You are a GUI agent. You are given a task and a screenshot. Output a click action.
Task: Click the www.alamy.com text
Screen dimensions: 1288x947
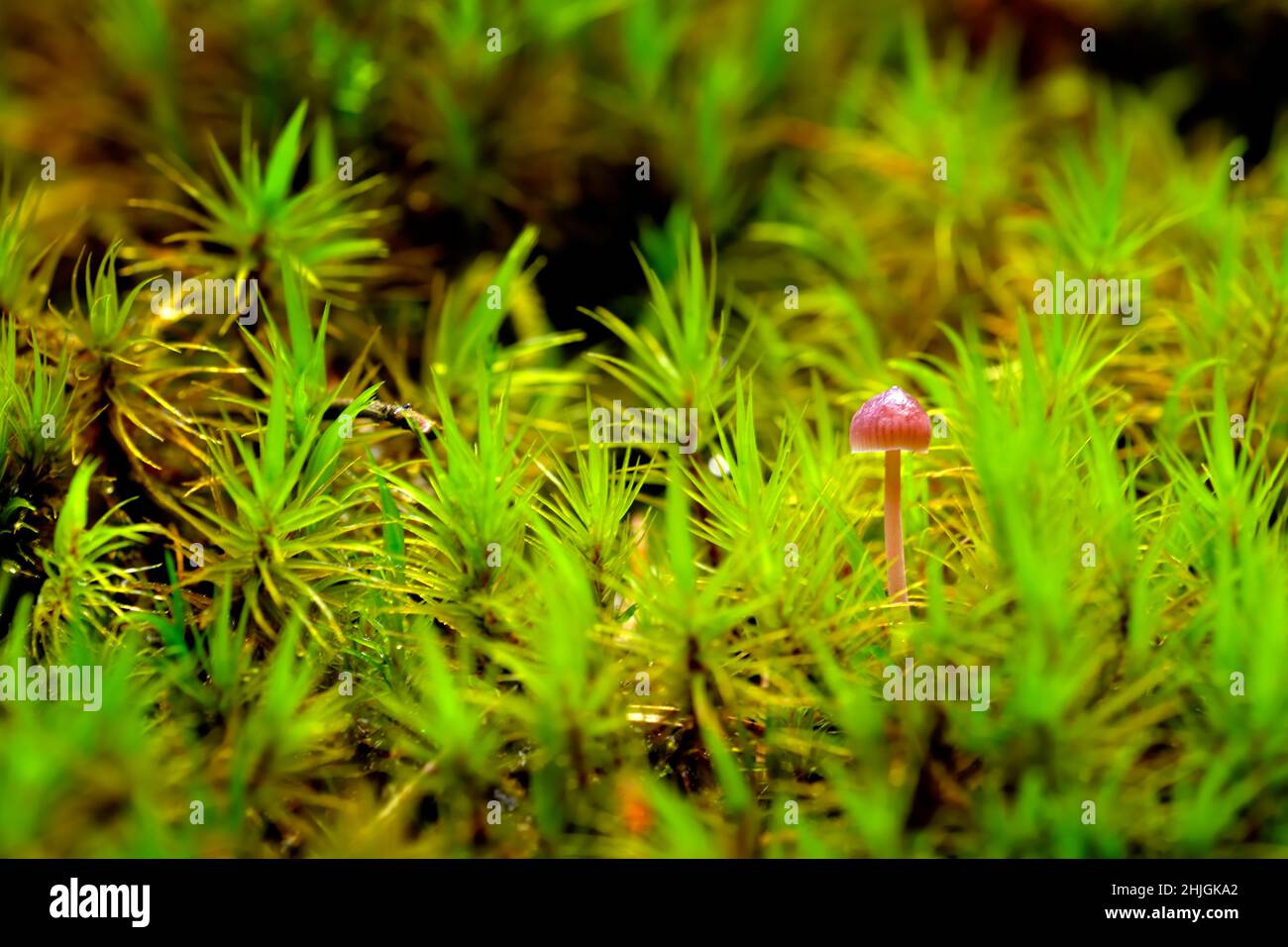coord(1172,913)
